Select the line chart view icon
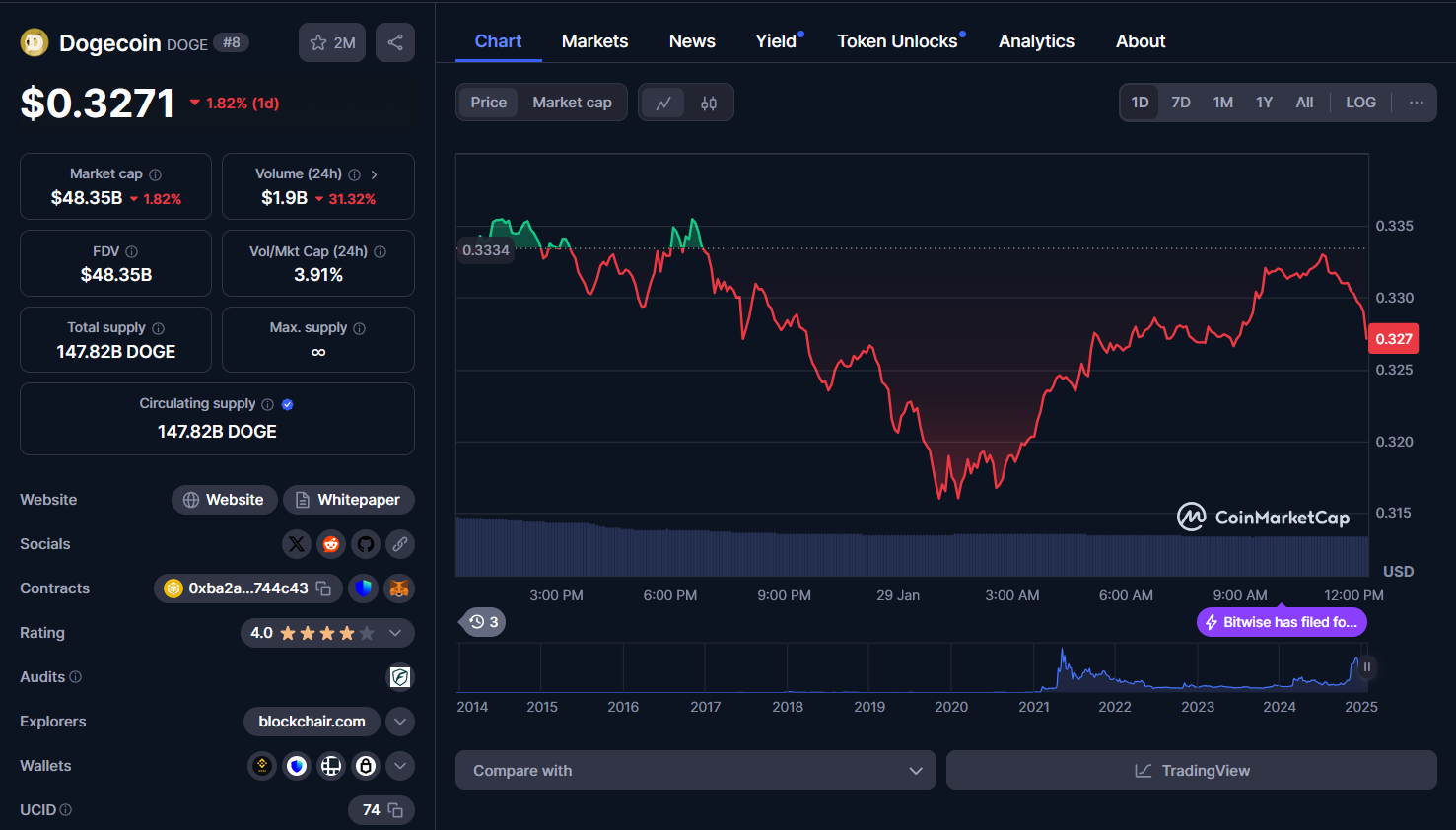This screenshot has width=1456, height=830. click(662, 102)
